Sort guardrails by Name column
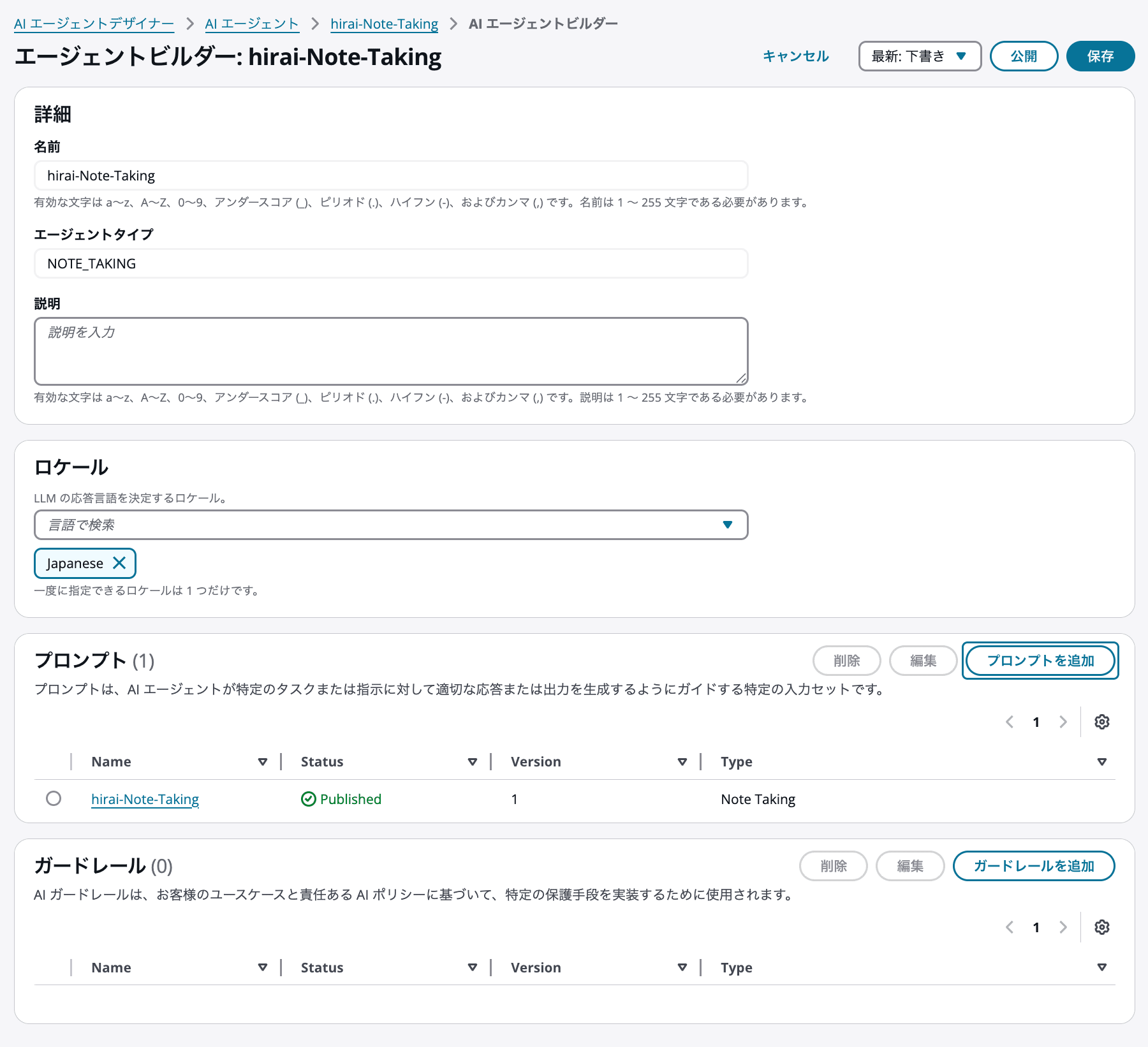 coord(263,967)
